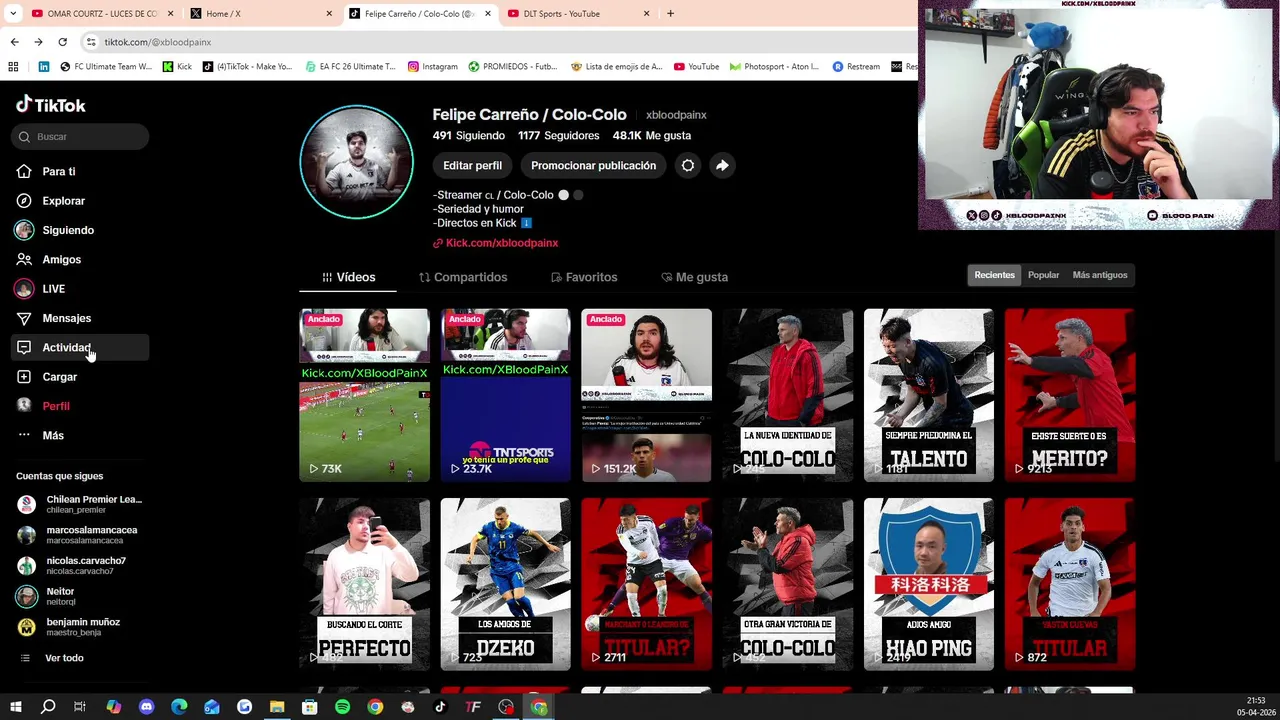The width and height of the screenshot is (1280, 720).
Task: Switch to OMAR COURTZ browser tab
Action: pyautogui.click(x=100, y=14)
